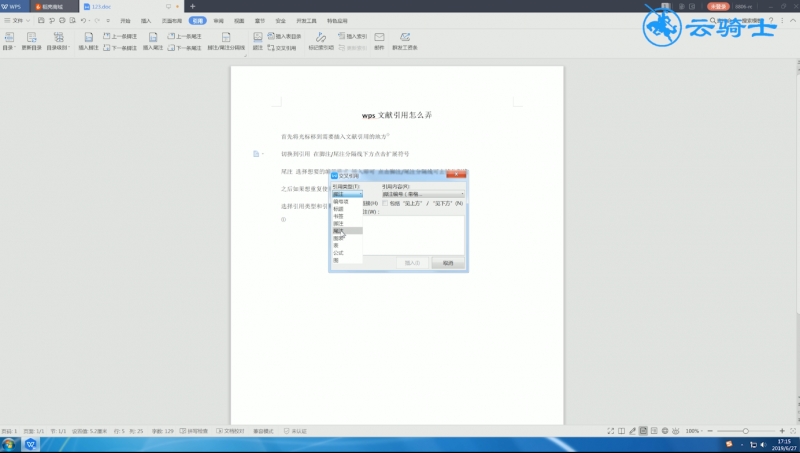800x453 pixels.
Task: Check the 包括 见上方/见下方 checkbox
Action: 385,204
